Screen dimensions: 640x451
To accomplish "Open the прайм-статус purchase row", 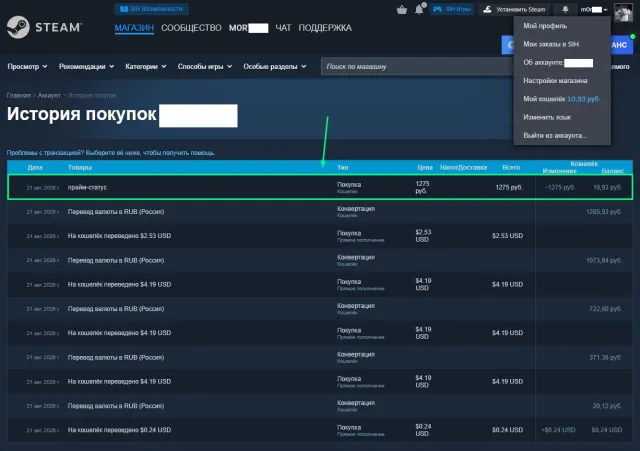I will pos(320,187).
